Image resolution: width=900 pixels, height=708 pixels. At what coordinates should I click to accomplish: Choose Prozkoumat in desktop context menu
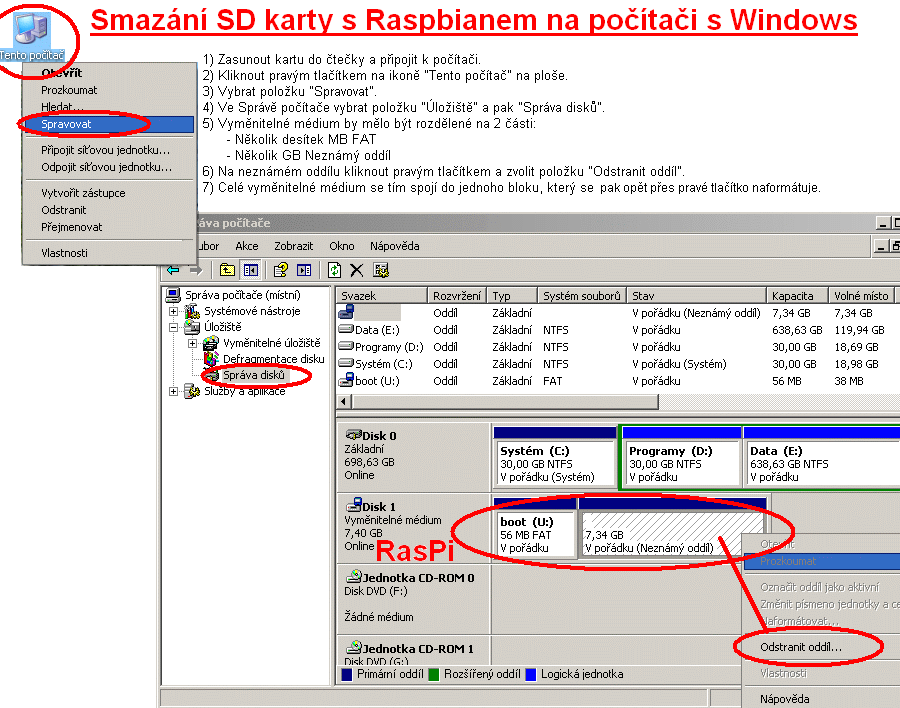click(x=108, y=90)
